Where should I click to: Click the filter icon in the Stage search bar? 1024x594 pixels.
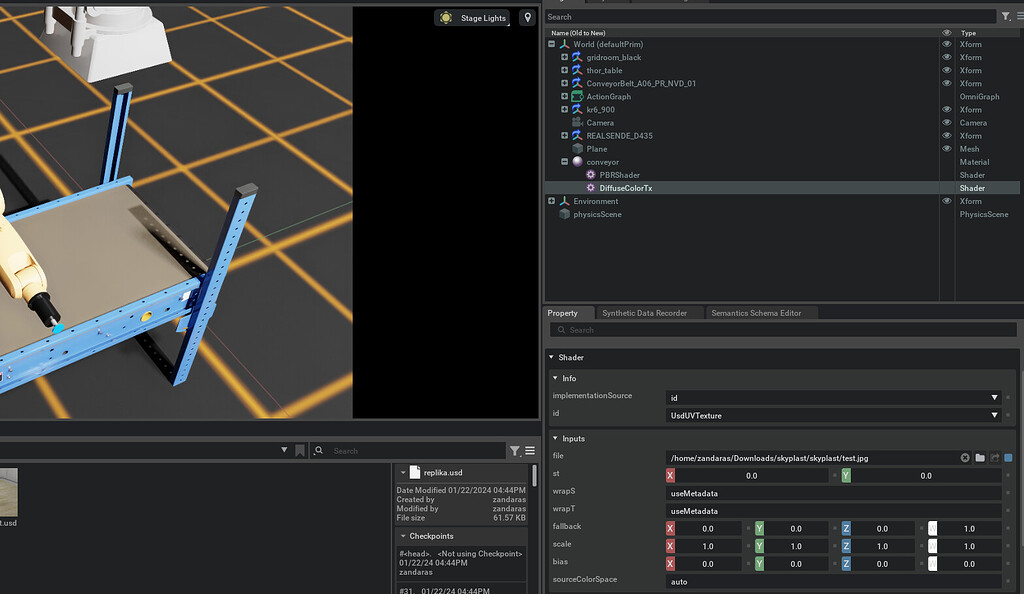point(1007,16)
